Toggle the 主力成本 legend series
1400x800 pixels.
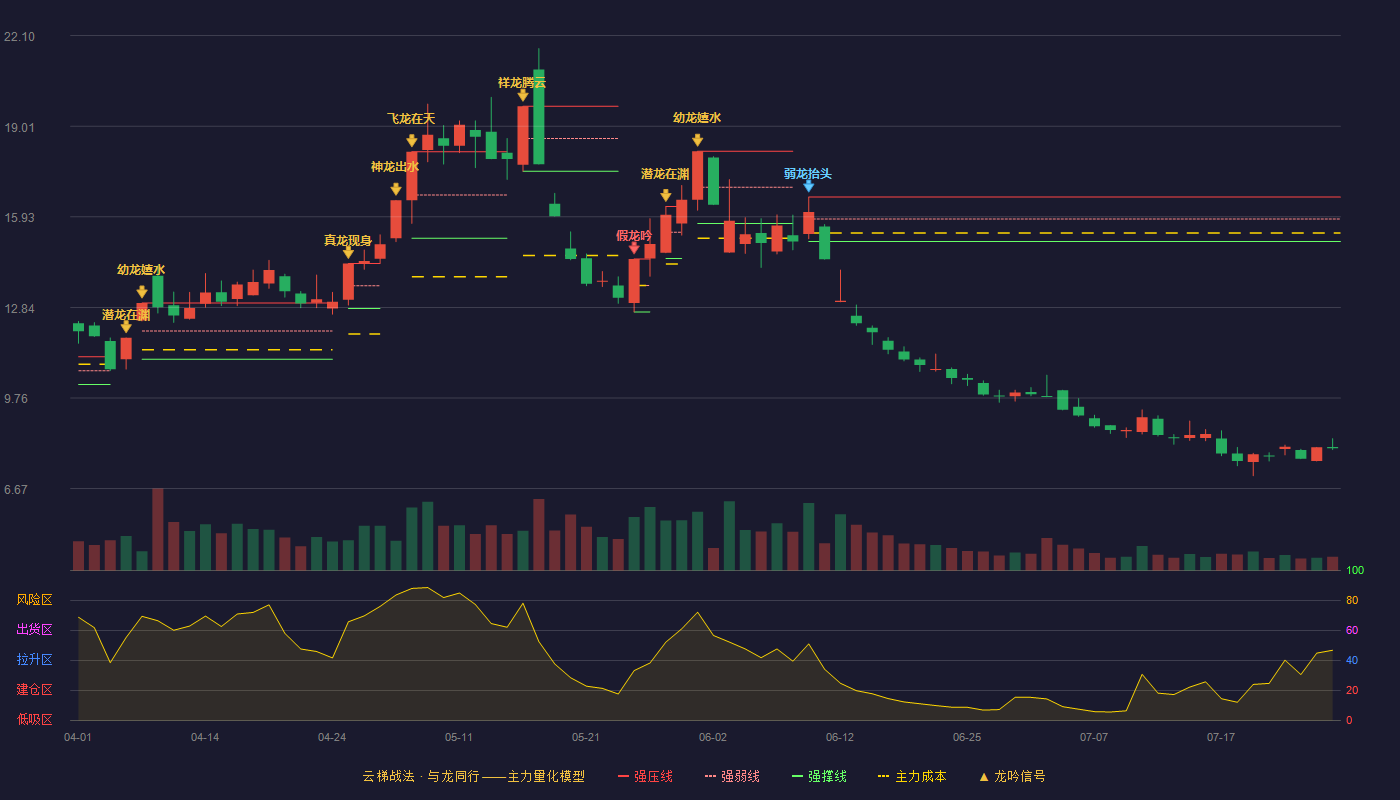pyautogui.click(x=912, y=776)
